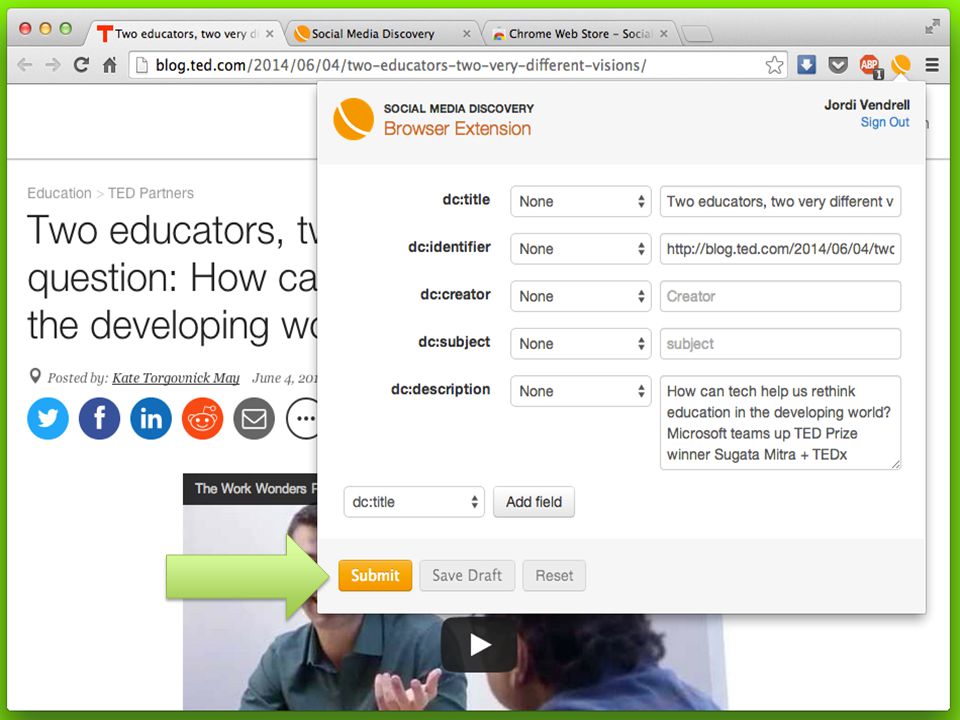960x720 pixels.
Task: Share the article on Reddit
Action: (x=202, y=418)
